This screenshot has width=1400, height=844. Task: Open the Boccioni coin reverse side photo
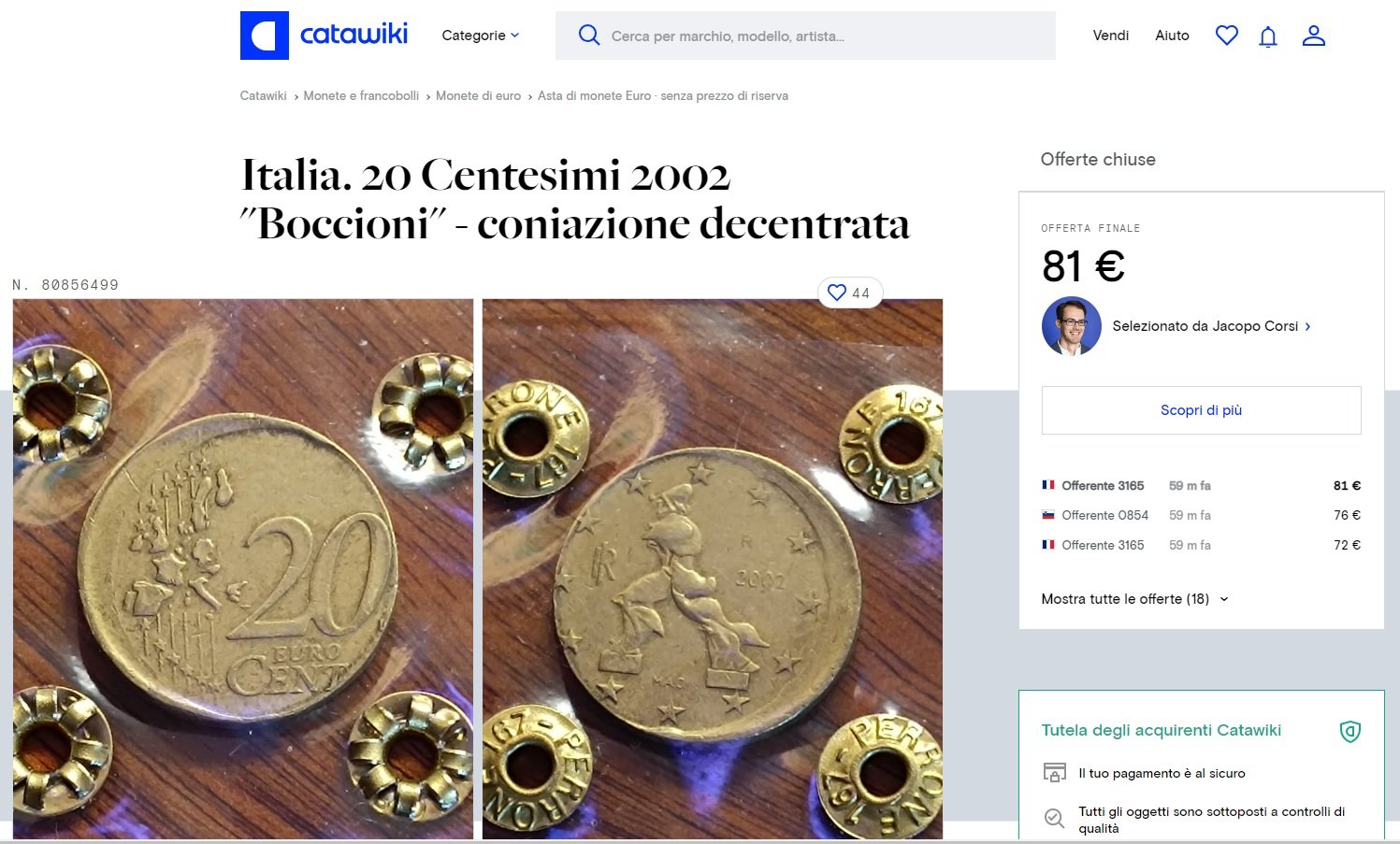click(x=713, y=568)
